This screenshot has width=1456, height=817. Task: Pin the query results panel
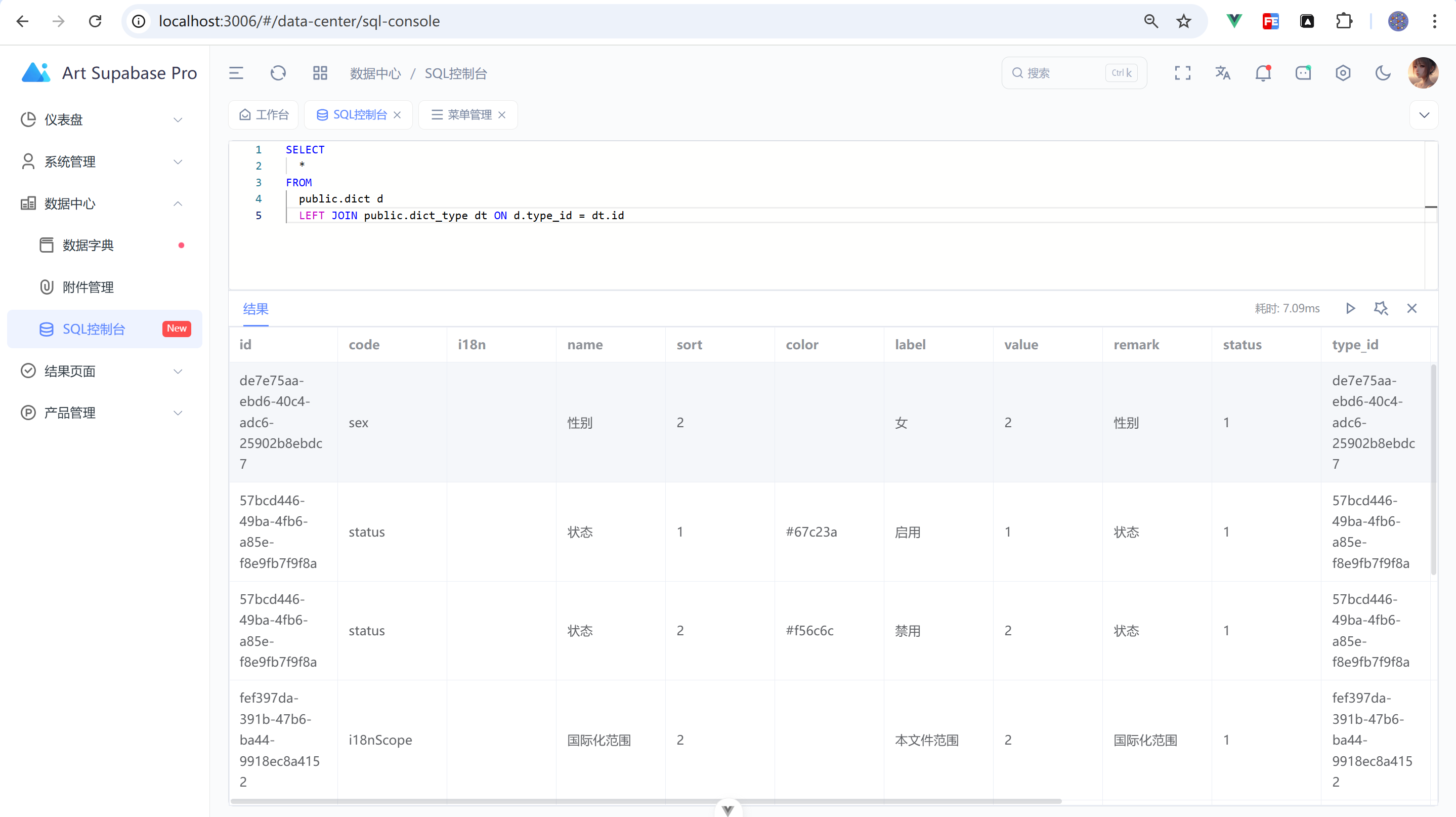pos(1382,309)
